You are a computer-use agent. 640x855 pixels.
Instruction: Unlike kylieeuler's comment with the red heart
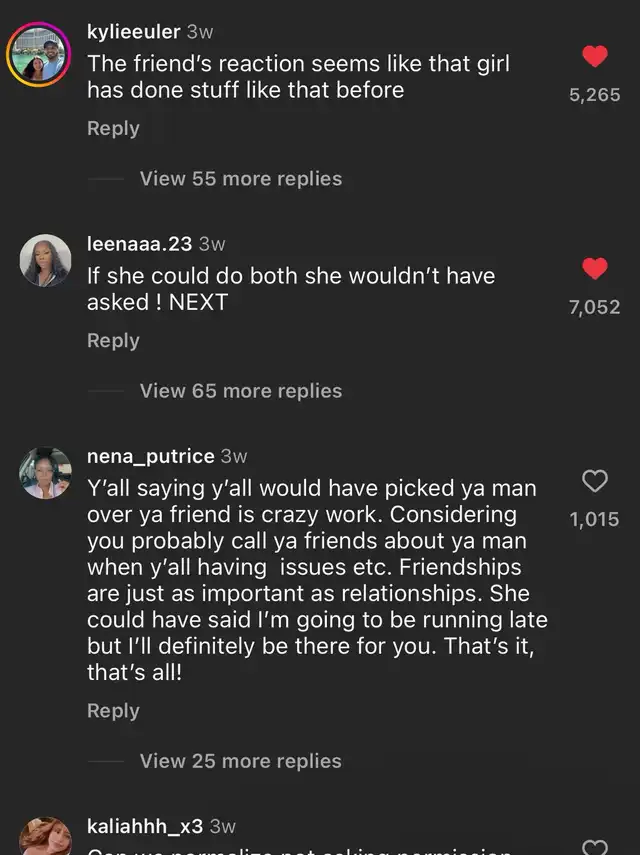(x=595, y=57)
